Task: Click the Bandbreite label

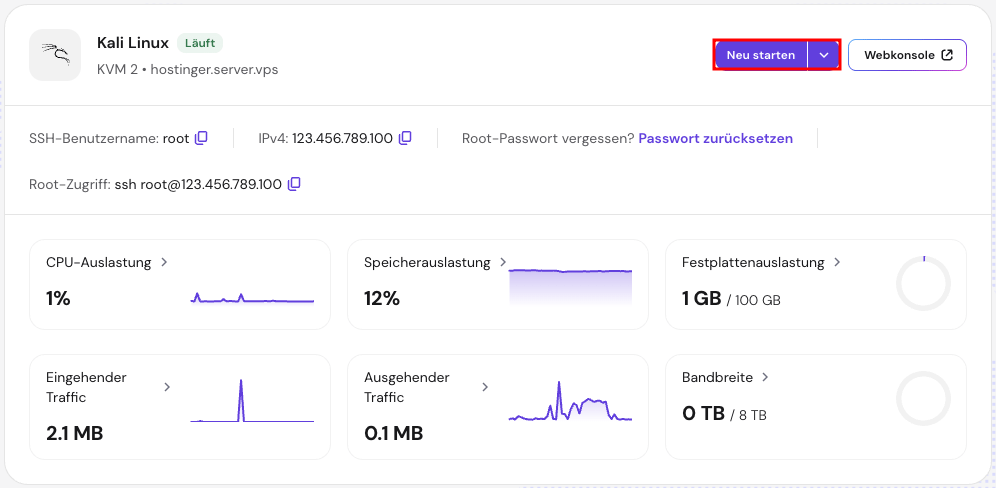Action: coord(718,377)
